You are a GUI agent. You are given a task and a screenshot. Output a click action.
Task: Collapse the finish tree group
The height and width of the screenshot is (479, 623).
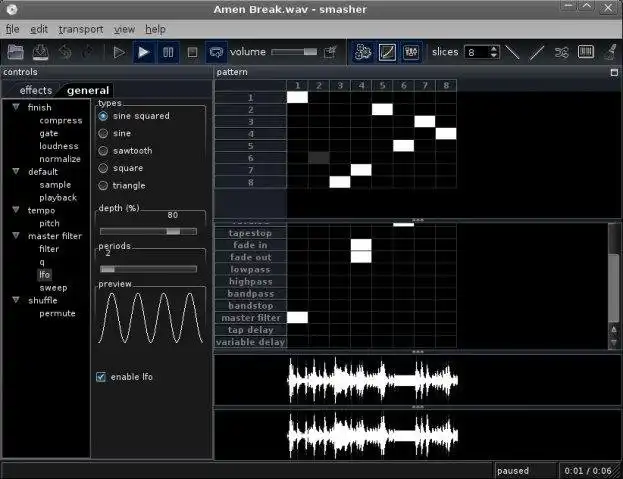click(x=16, y=107)
